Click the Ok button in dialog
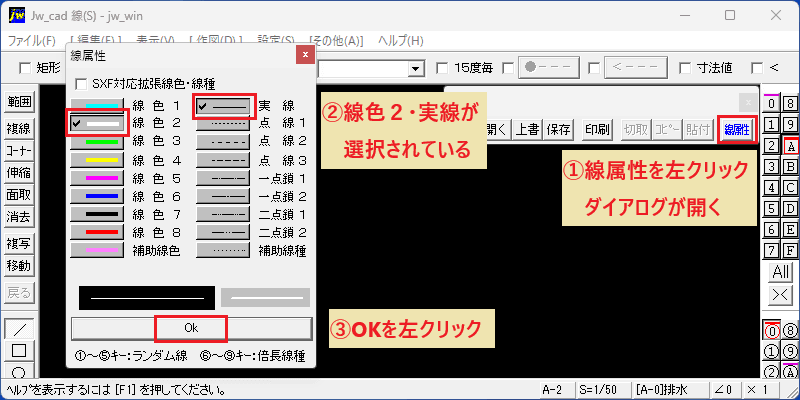This screenshot has height=400, width=800. tap(191, 329)
